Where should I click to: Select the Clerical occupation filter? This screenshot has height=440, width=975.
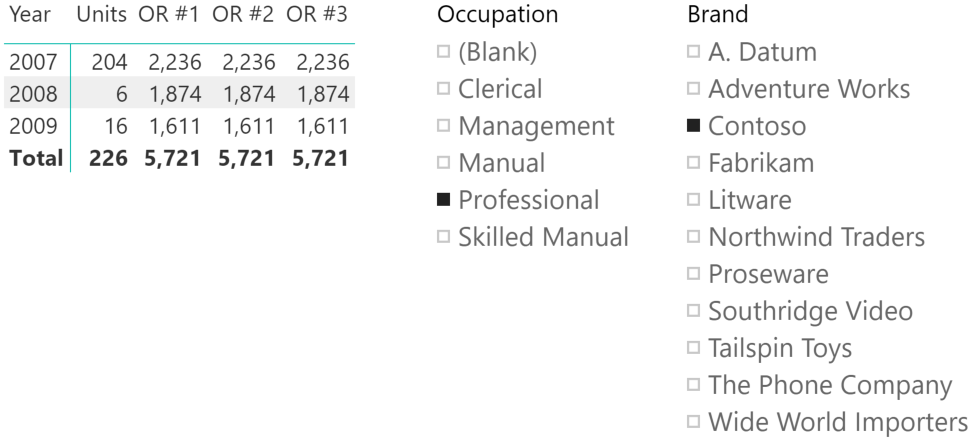443,88
